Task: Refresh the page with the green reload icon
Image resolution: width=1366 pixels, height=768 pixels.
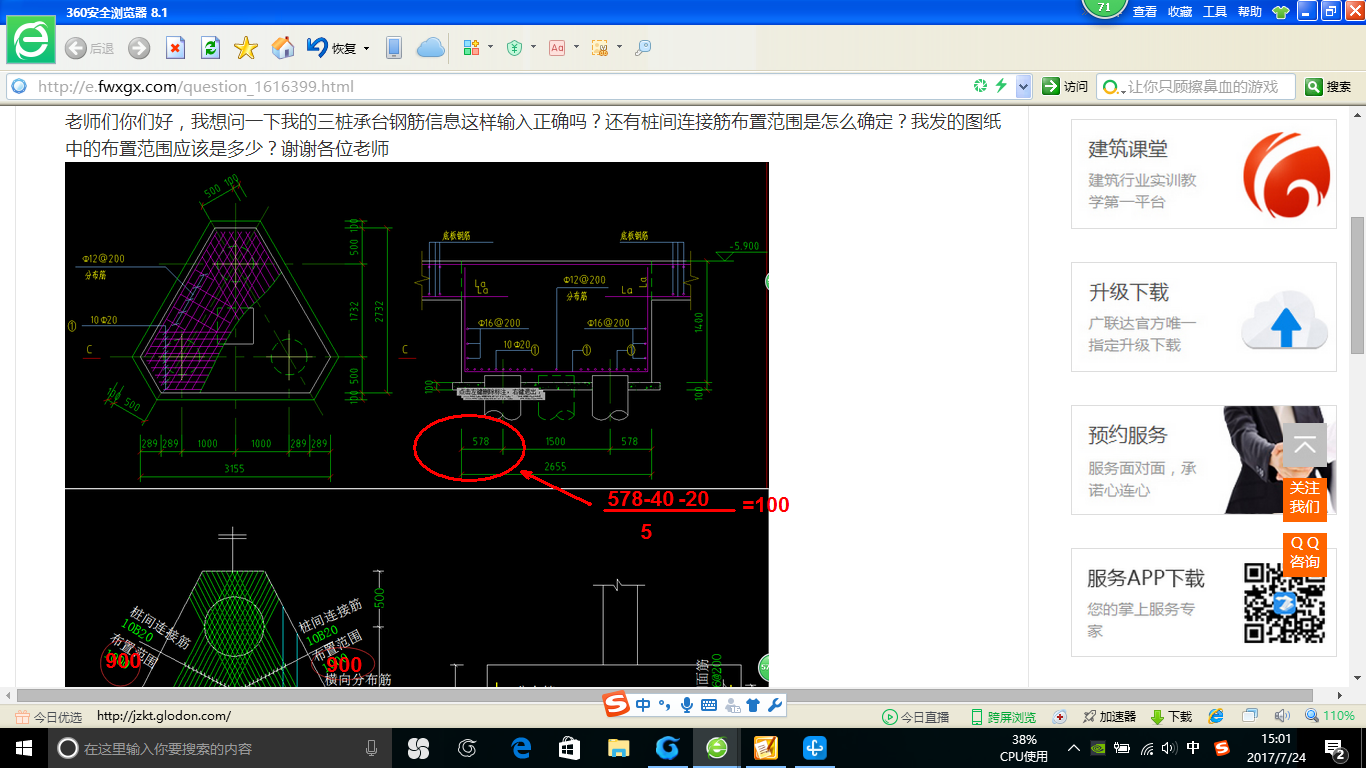Action: pyautogui.click(x=210, y=48)
